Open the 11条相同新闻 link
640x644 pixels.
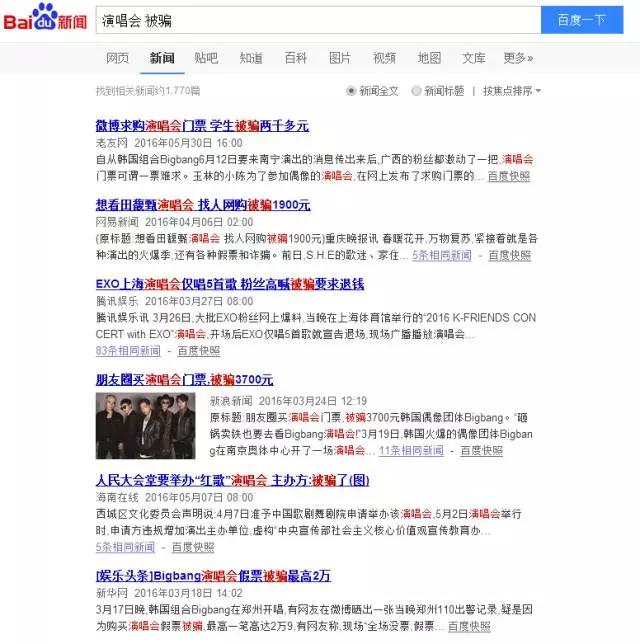click(411, 451)
